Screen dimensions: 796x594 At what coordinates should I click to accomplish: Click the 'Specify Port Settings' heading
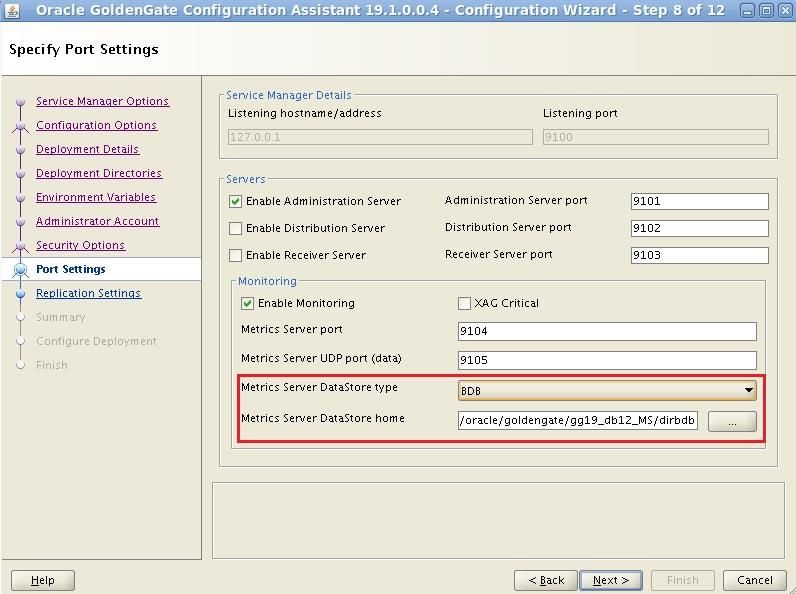pos(84,49)
